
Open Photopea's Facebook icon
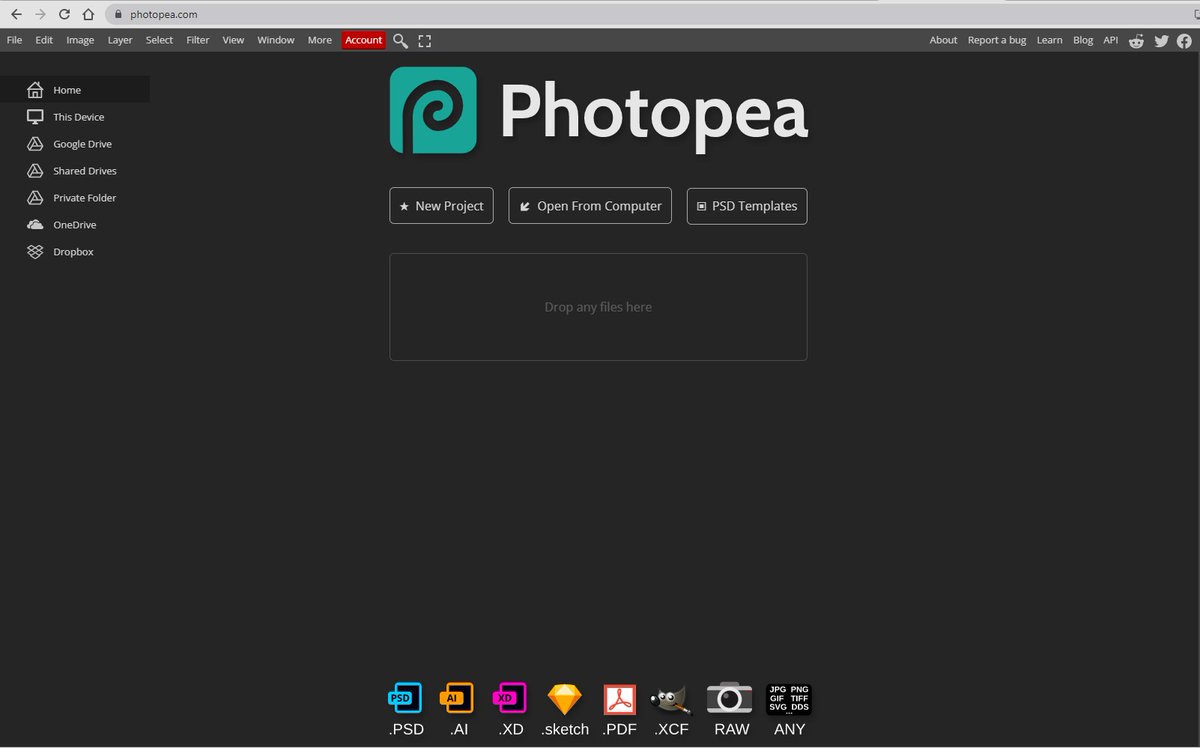pyautogui.click(x=1185, y=41)
